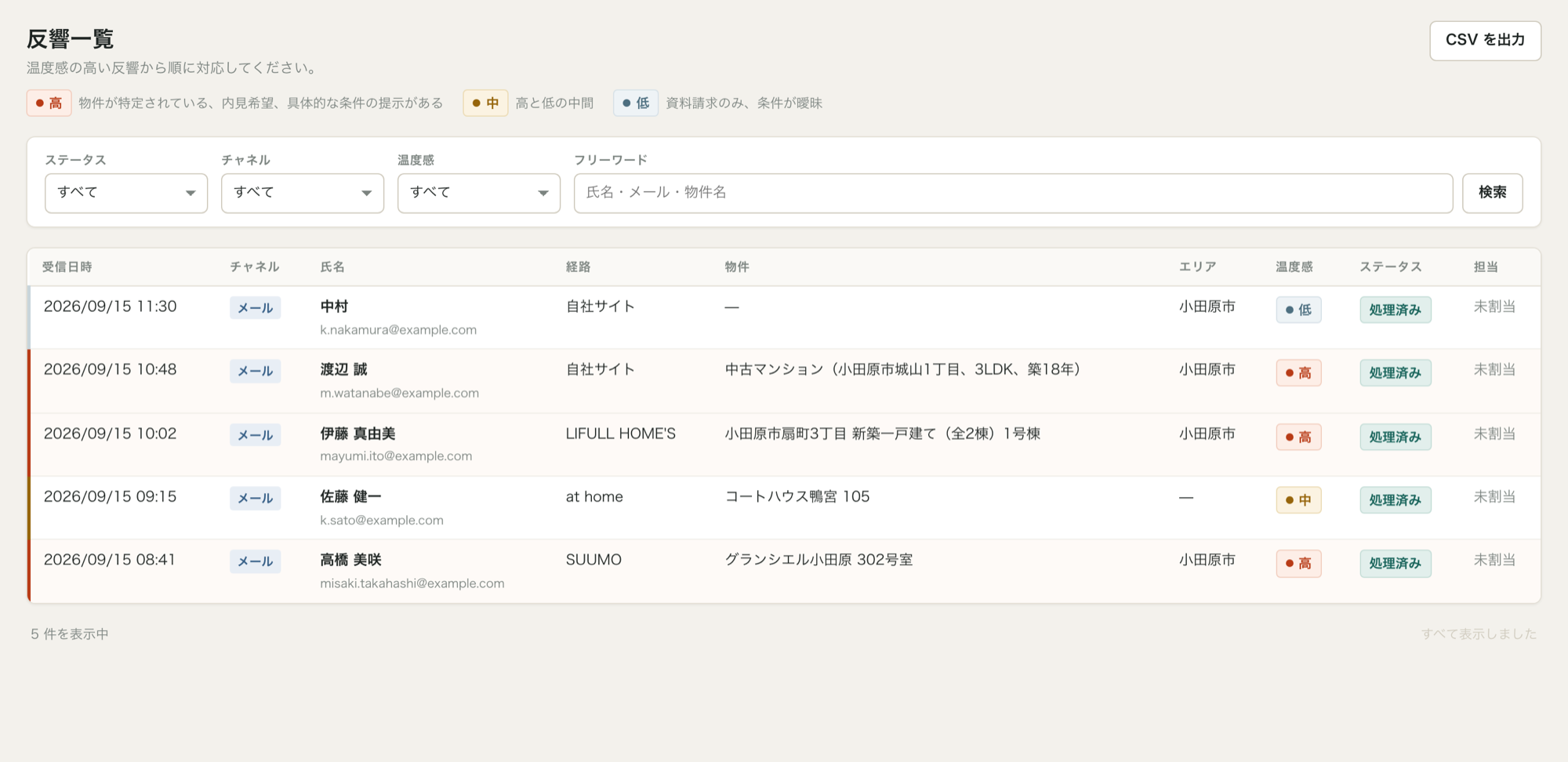
Task: Click the 中古マンション property cell
Action: (x=903, y=369)
